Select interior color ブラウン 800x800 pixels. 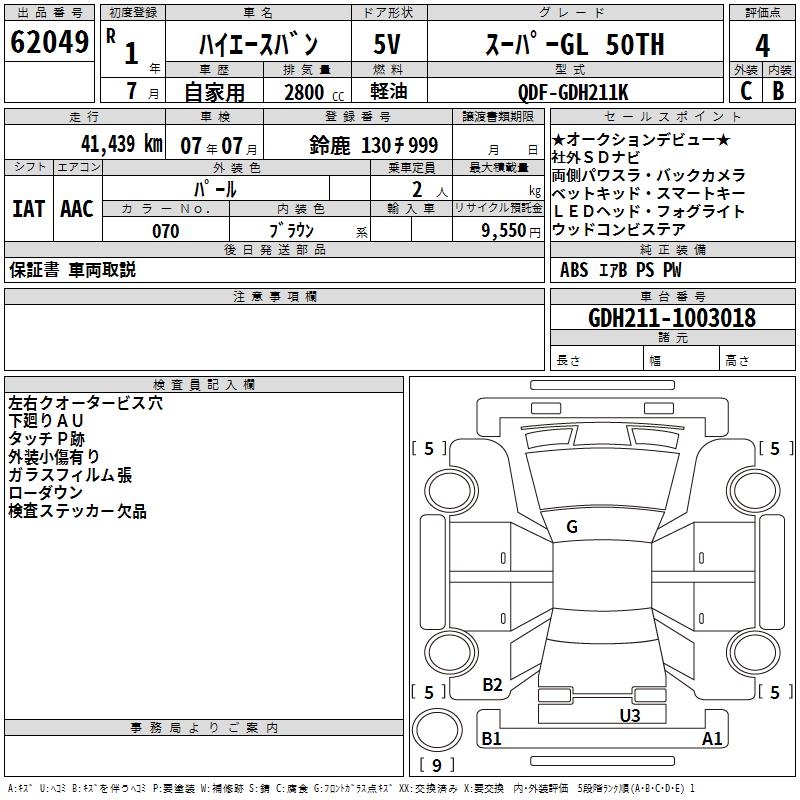pos(291,231)
